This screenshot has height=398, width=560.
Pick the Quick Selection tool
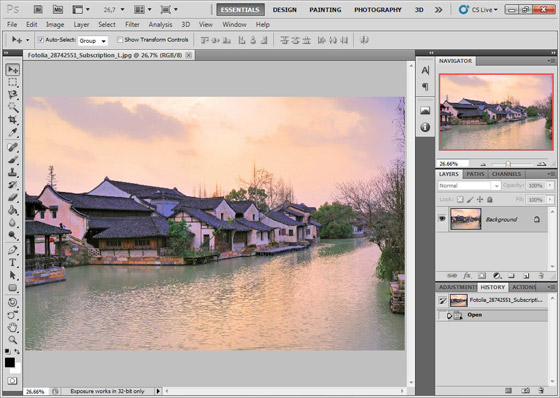click(x=12, y=107)
